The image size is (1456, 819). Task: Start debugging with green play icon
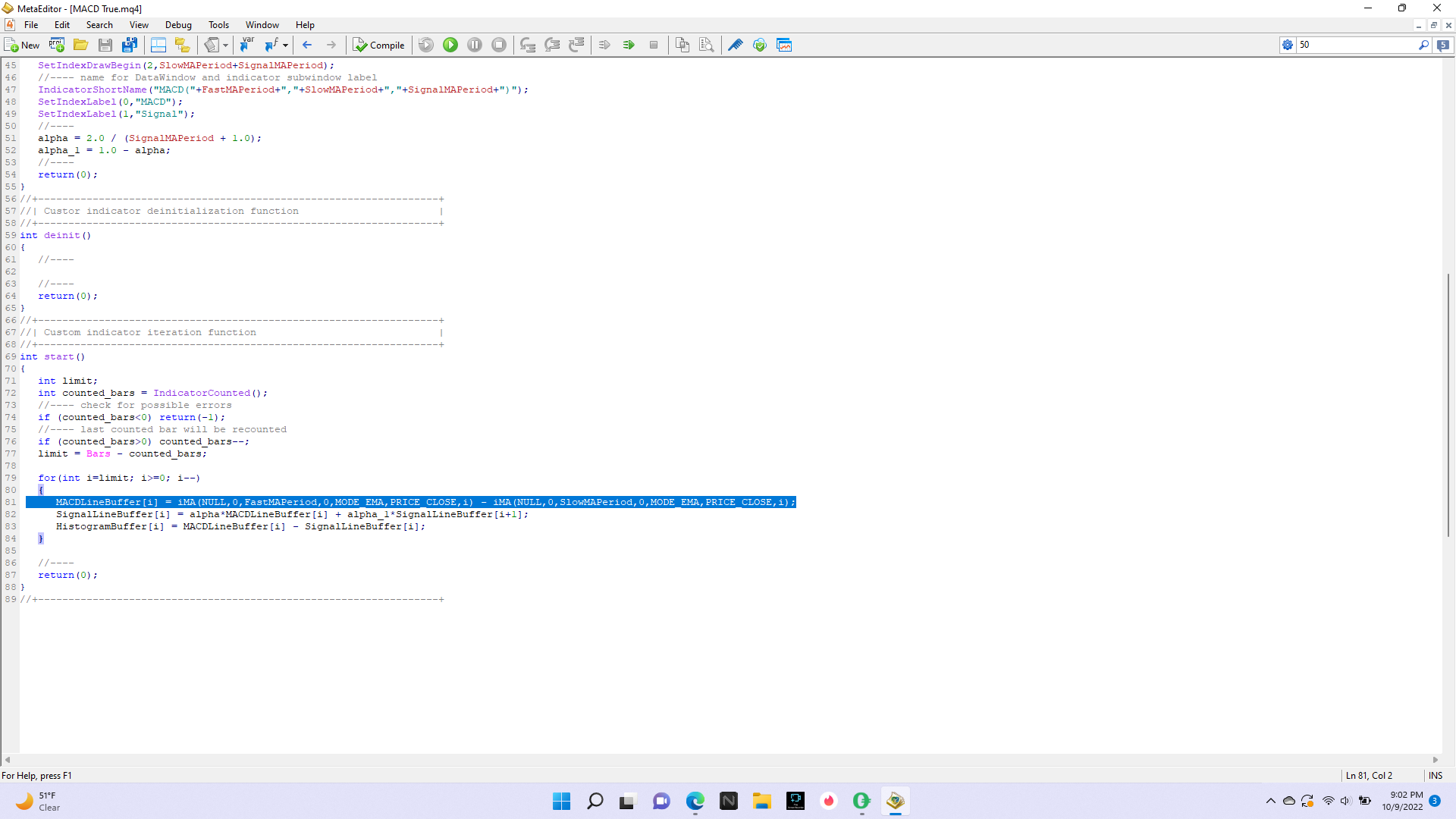pyautogui.click(x=450, y=45)
